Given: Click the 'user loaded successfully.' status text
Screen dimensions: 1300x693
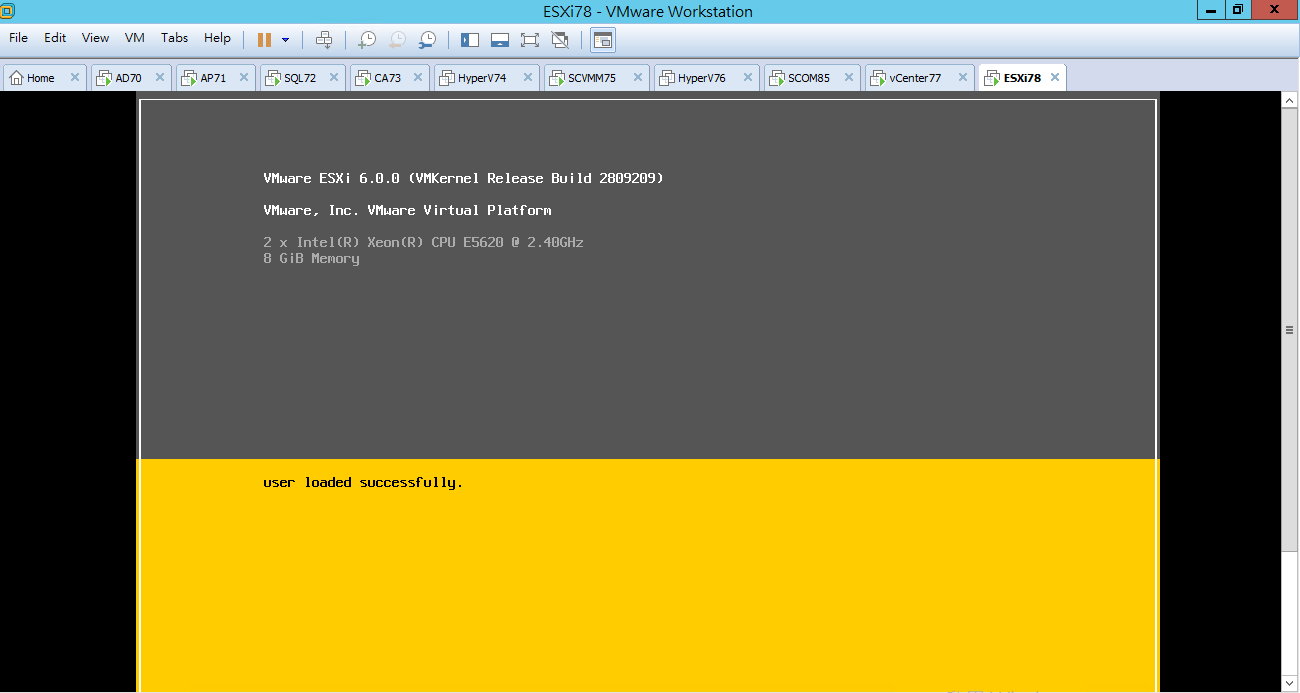Looking at the screenshot, I should pyautogui.click(x=363, y=483).
